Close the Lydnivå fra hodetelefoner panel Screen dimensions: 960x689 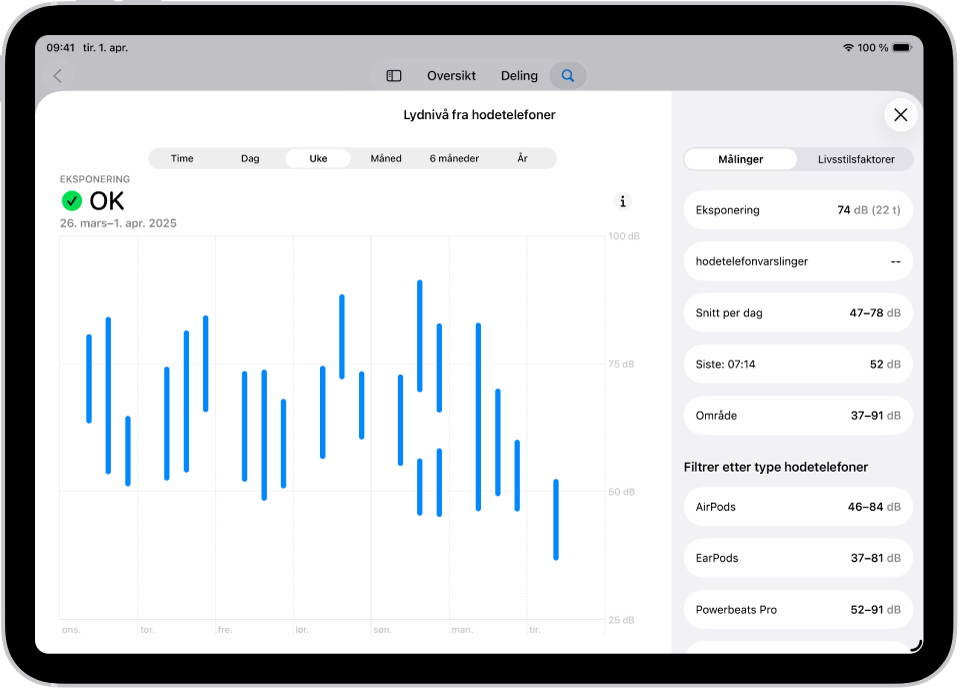(x=901, y=115)
